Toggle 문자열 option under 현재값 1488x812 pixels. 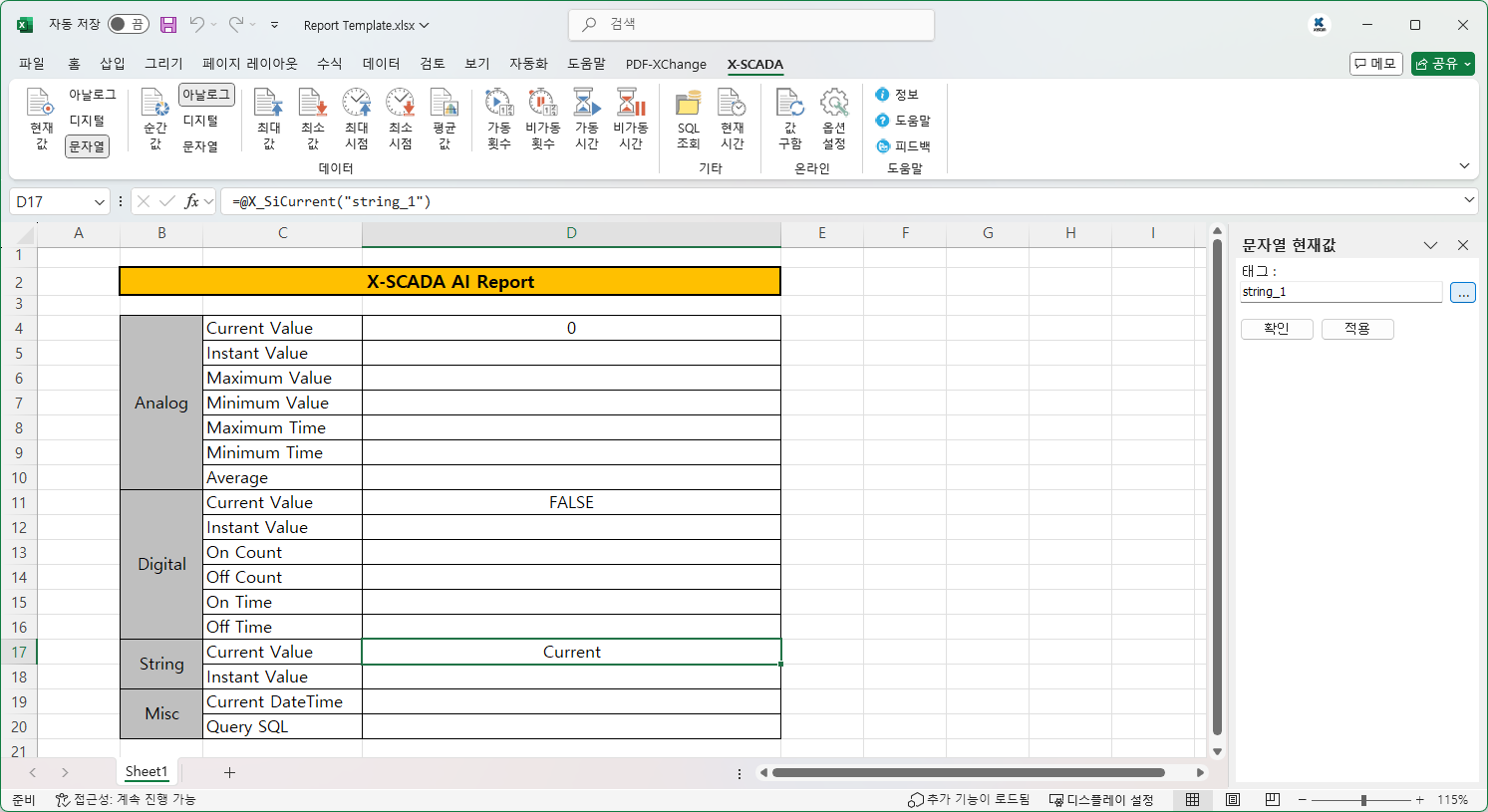87,146
